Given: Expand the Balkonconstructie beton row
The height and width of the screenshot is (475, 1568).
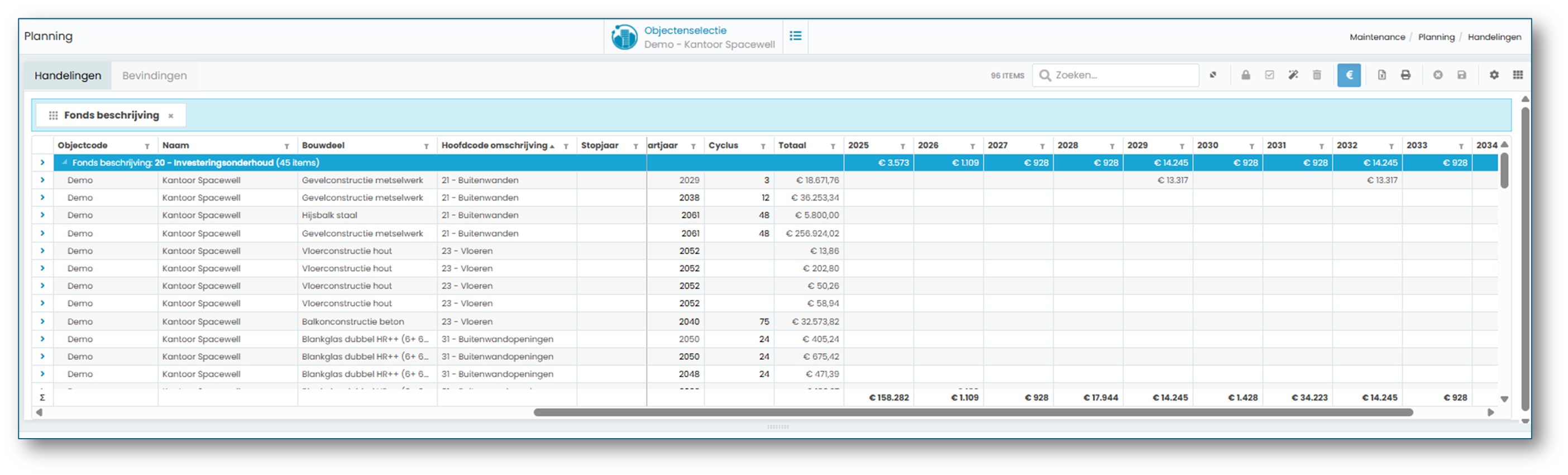Looking at the screenshot, I should [x=42, y=321].
